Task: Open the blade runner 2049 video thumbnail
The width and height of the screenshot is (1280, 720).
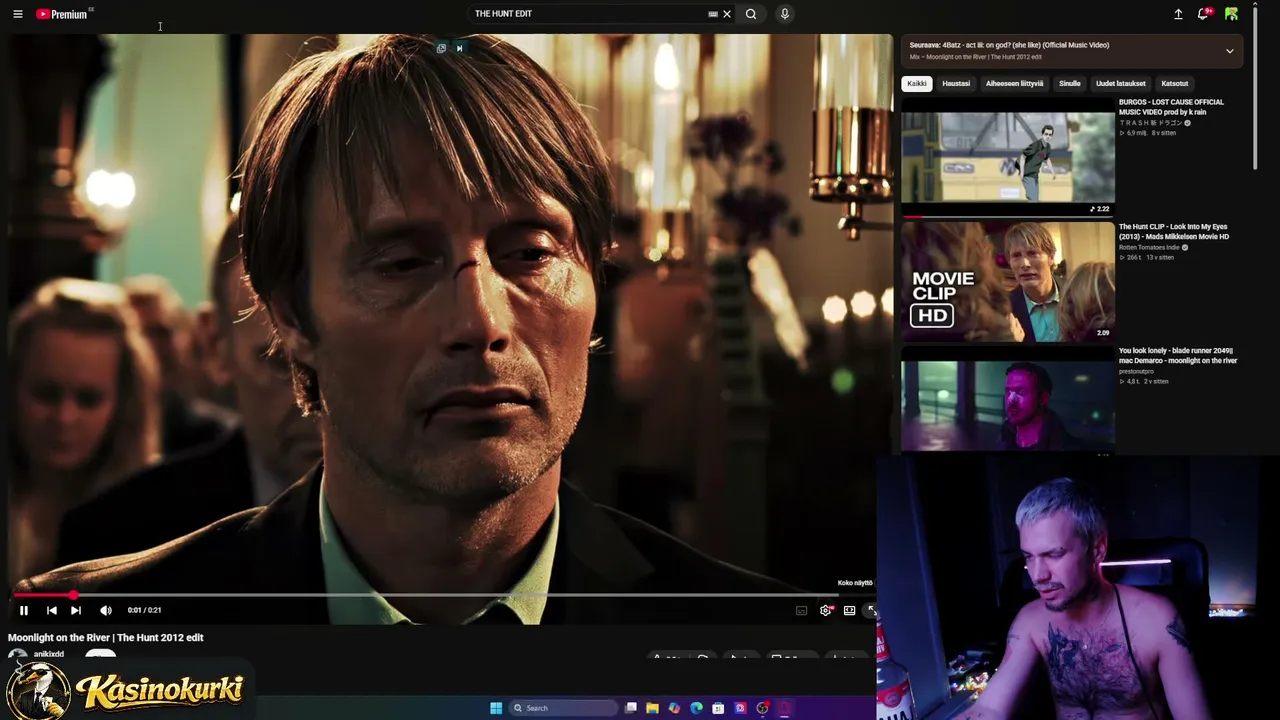Action: point(1008,402)
